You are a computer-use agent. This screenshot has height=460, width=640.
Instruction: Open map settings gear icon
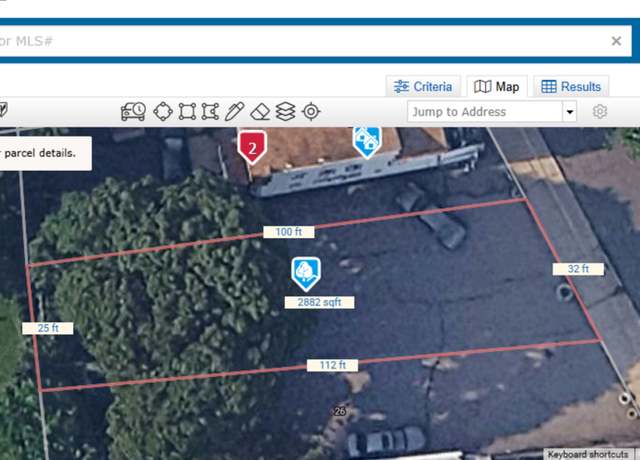pyautogui.click(x=600, y=111)
